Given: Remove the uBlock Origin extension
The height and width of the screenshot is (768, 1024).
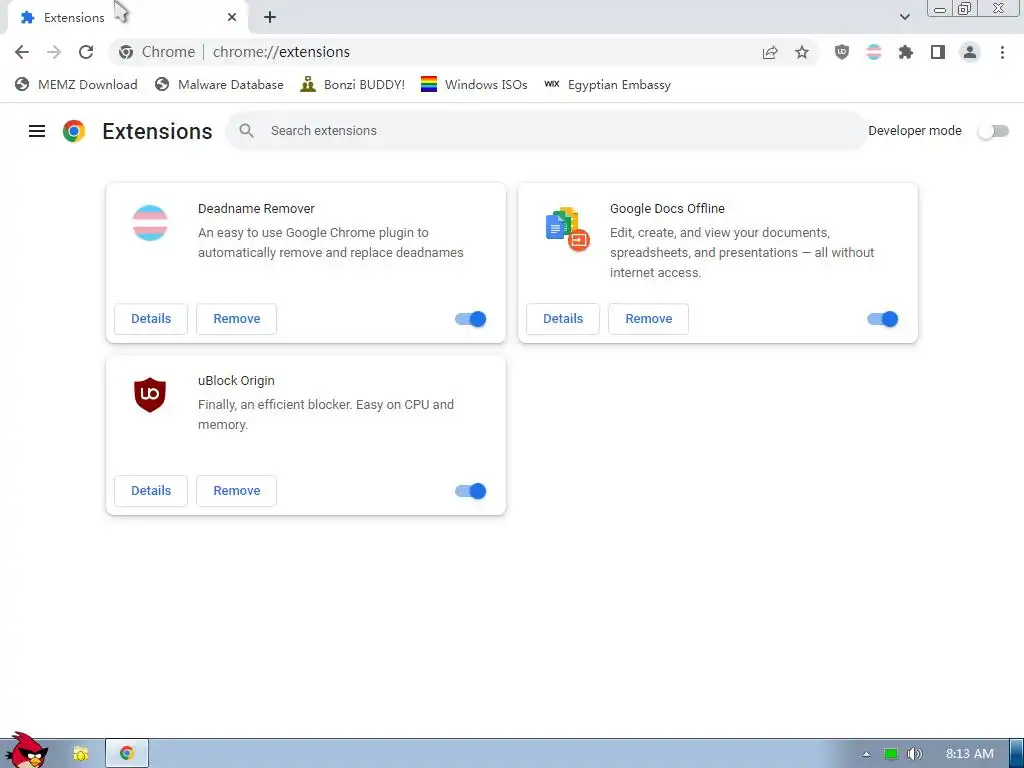Looking at the screenshot, I should (236, 491).
